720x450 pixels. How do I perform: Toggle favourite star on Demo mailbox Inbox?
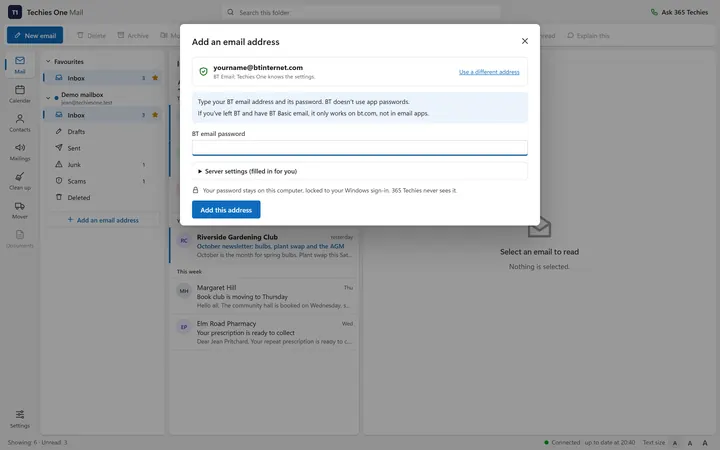[155, 114]
